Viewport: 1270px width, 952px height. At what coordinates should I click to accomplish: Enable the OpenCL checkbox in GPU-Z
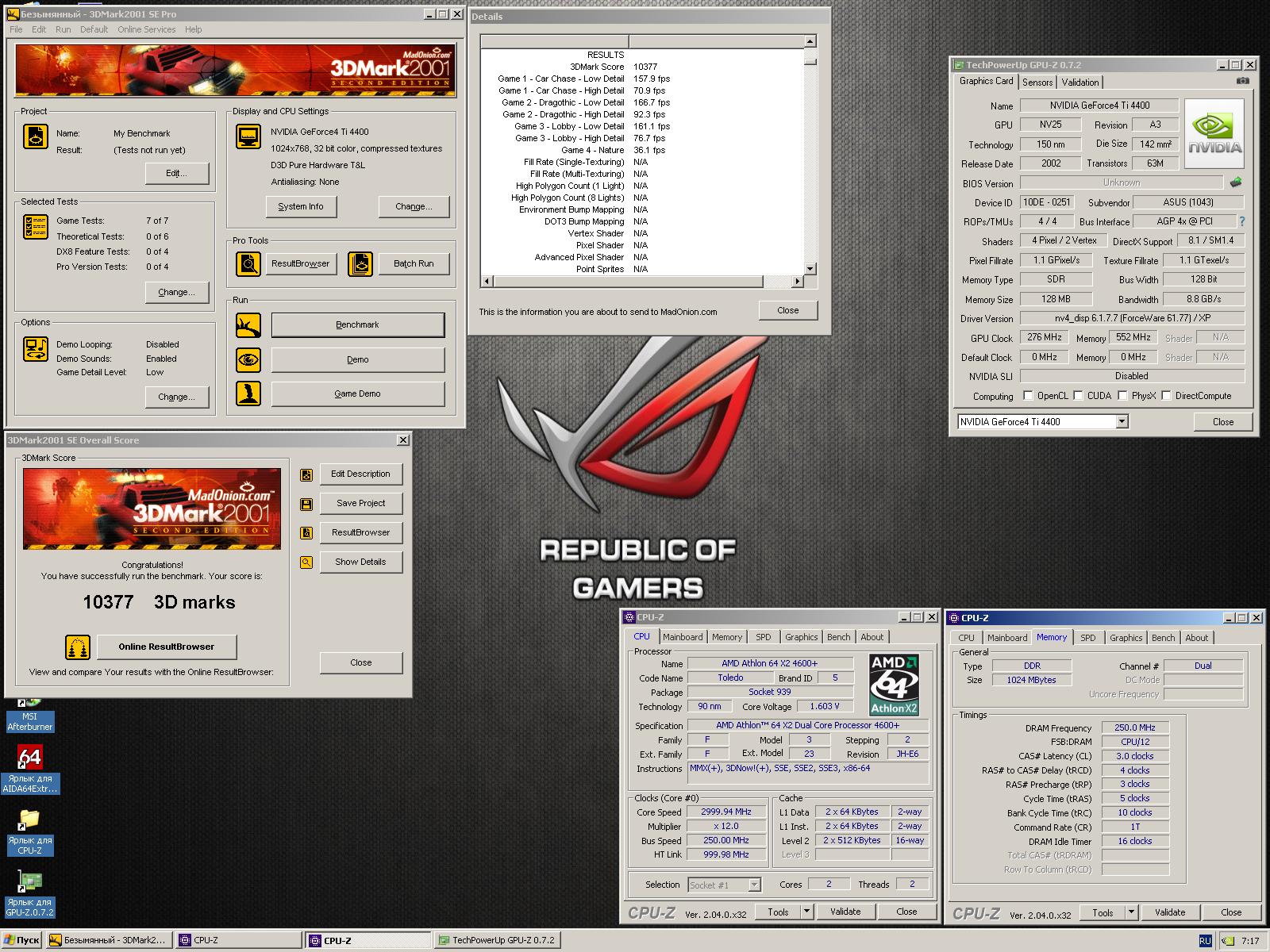pyautogui.click(x=1029, y=395)
